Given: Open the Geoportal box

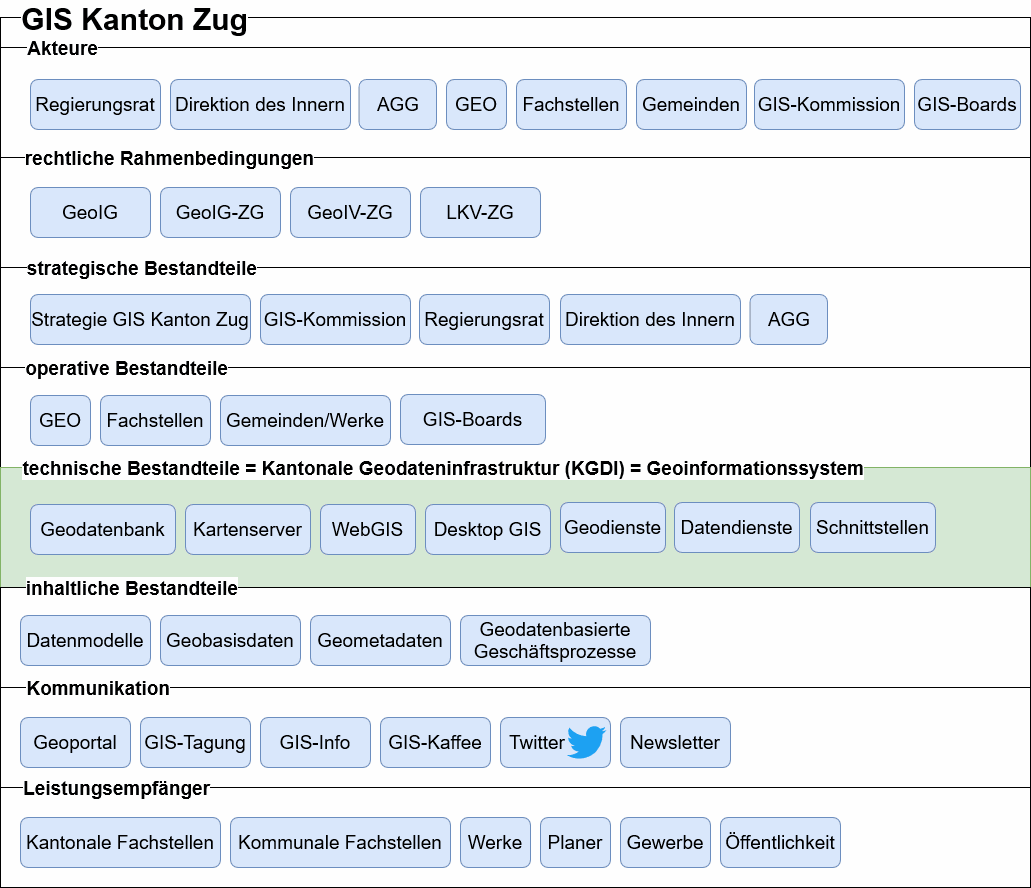Looking at the screenshot, I should tap(75, 742).
